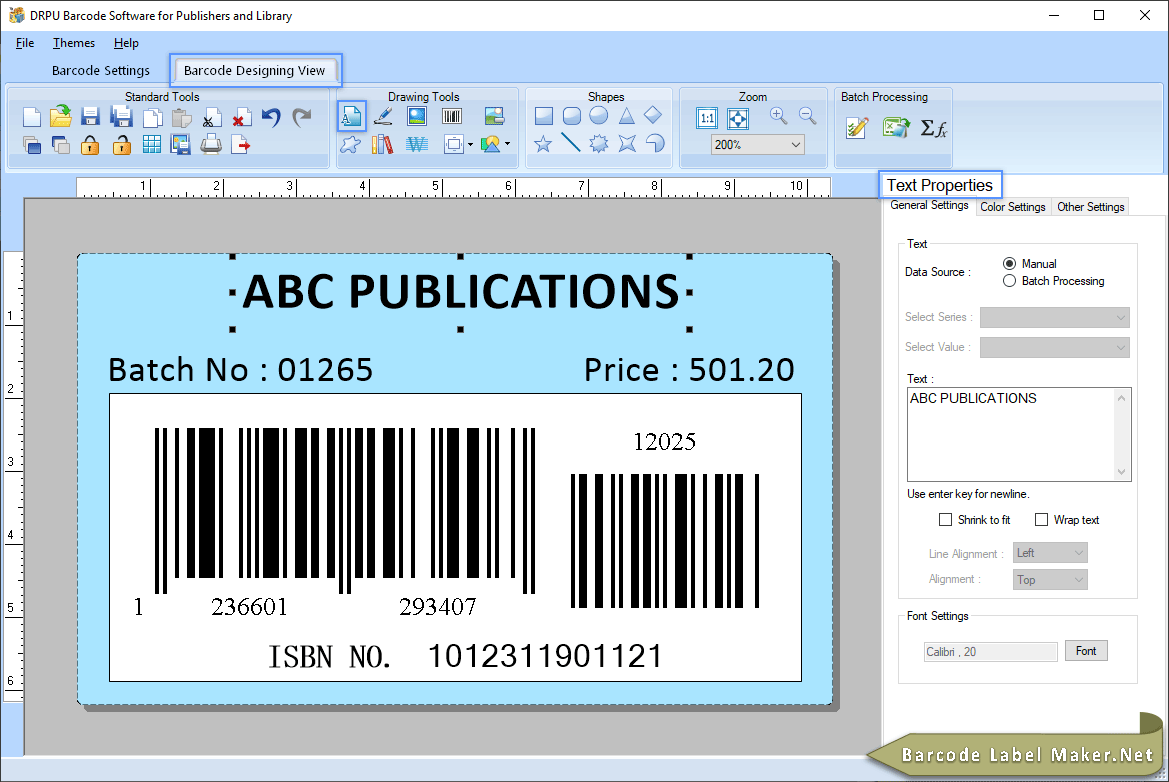Enable the Wrap text checkbox
The width and height of the screenshot is (1169, 782).
(x=1042, y=520)
